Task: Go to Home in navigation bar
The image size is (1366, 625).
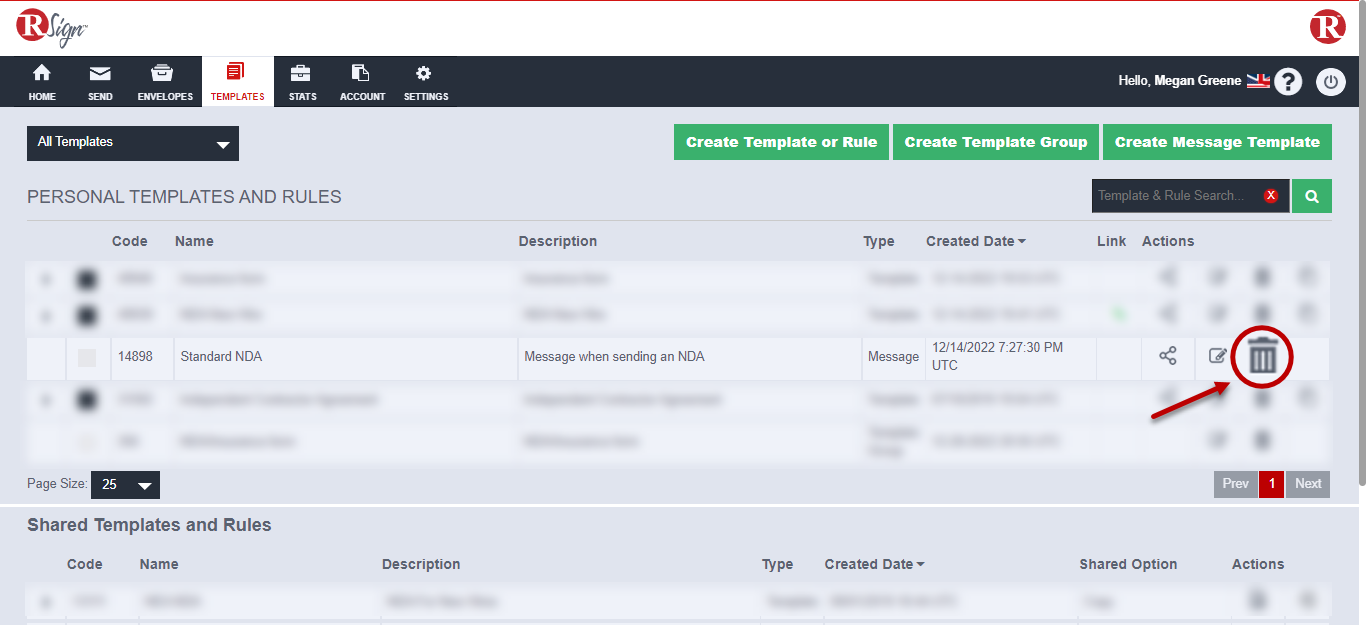Action: coord(42,82)
